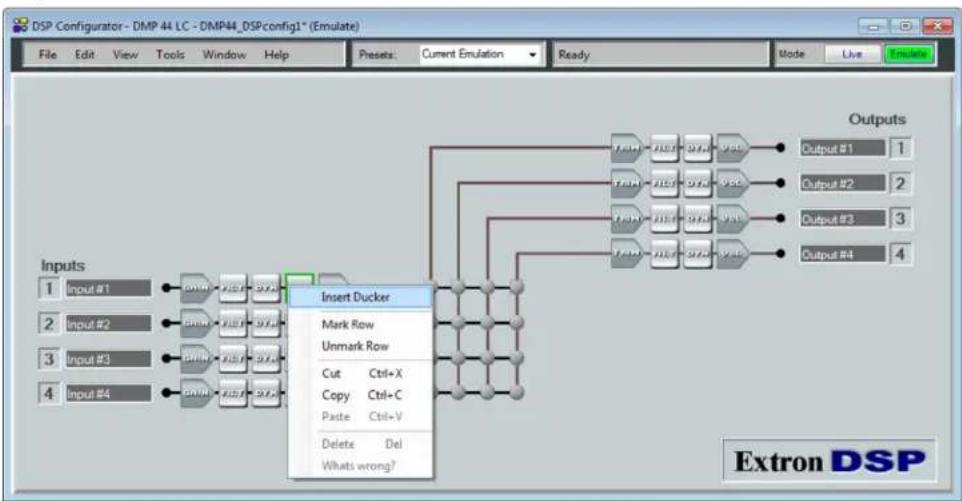Select input channel number 2 box
This screenshot has height=501, width=962.
coord(48,323)
